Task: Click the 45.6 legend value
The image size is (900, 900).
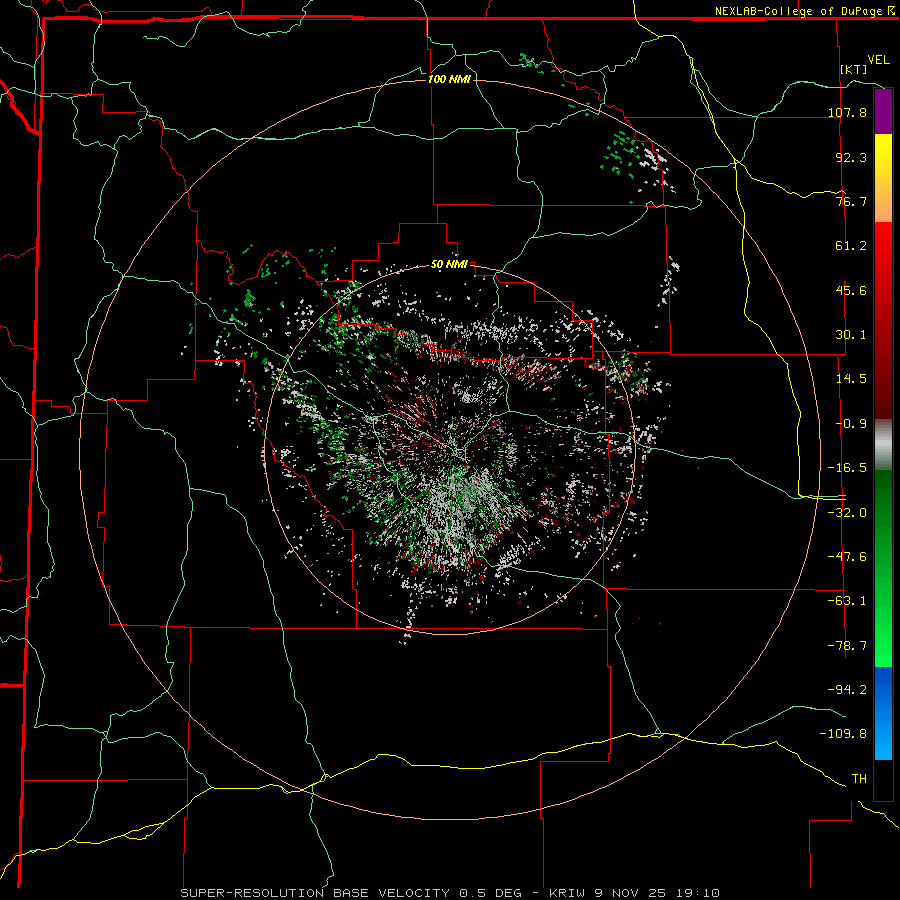Action: pyautogui.click(x=851, y=290)
